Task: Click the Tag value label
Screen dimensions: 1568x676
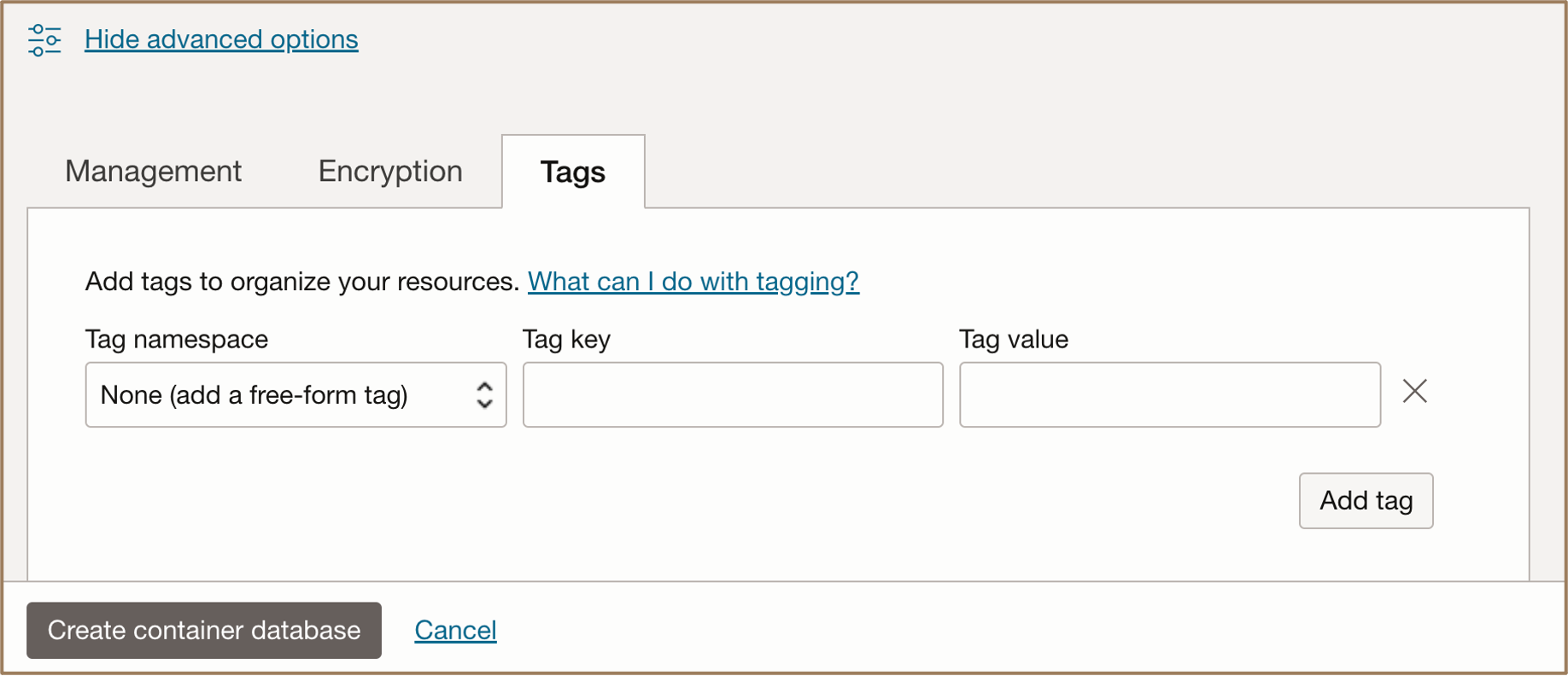Action: coord(1013,340)
